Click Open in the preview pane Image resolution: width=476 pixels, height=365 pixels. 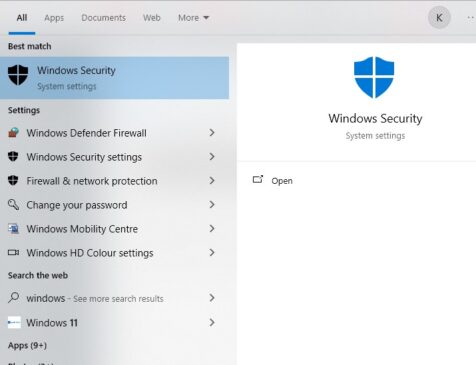[x=282, y=181]
